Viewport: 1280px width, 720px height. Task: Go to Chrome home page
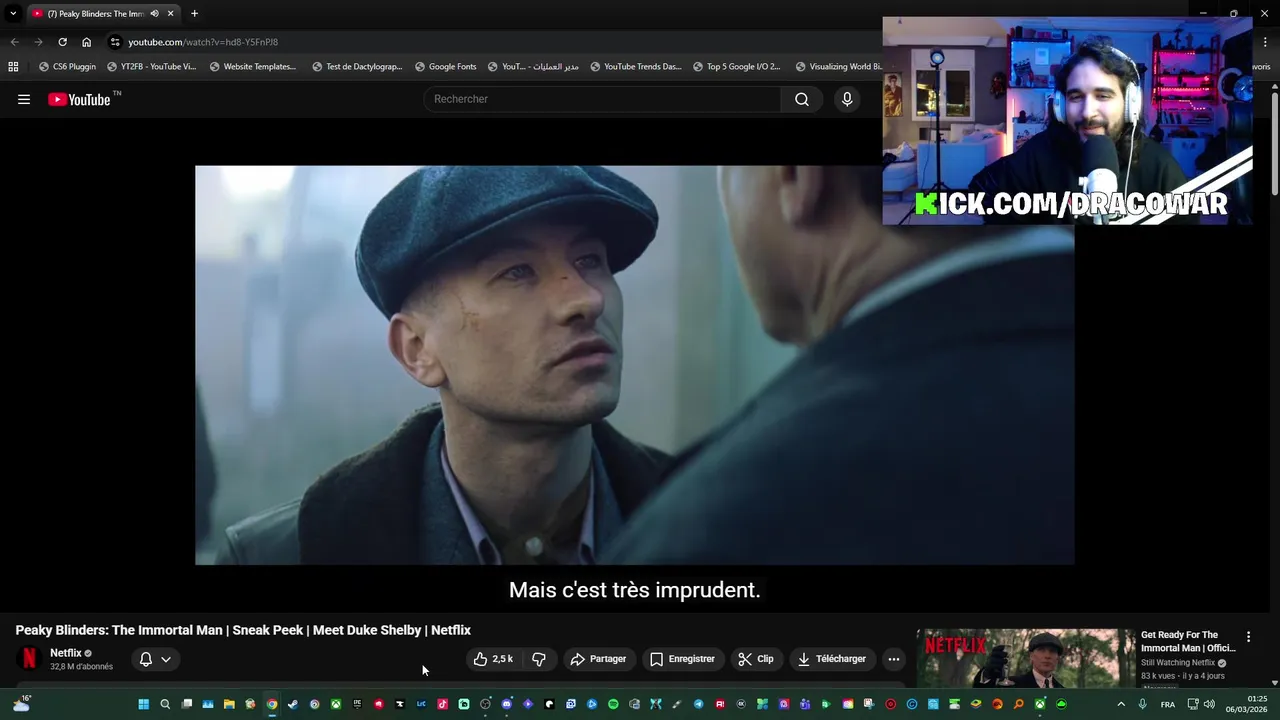click(86, 42)
